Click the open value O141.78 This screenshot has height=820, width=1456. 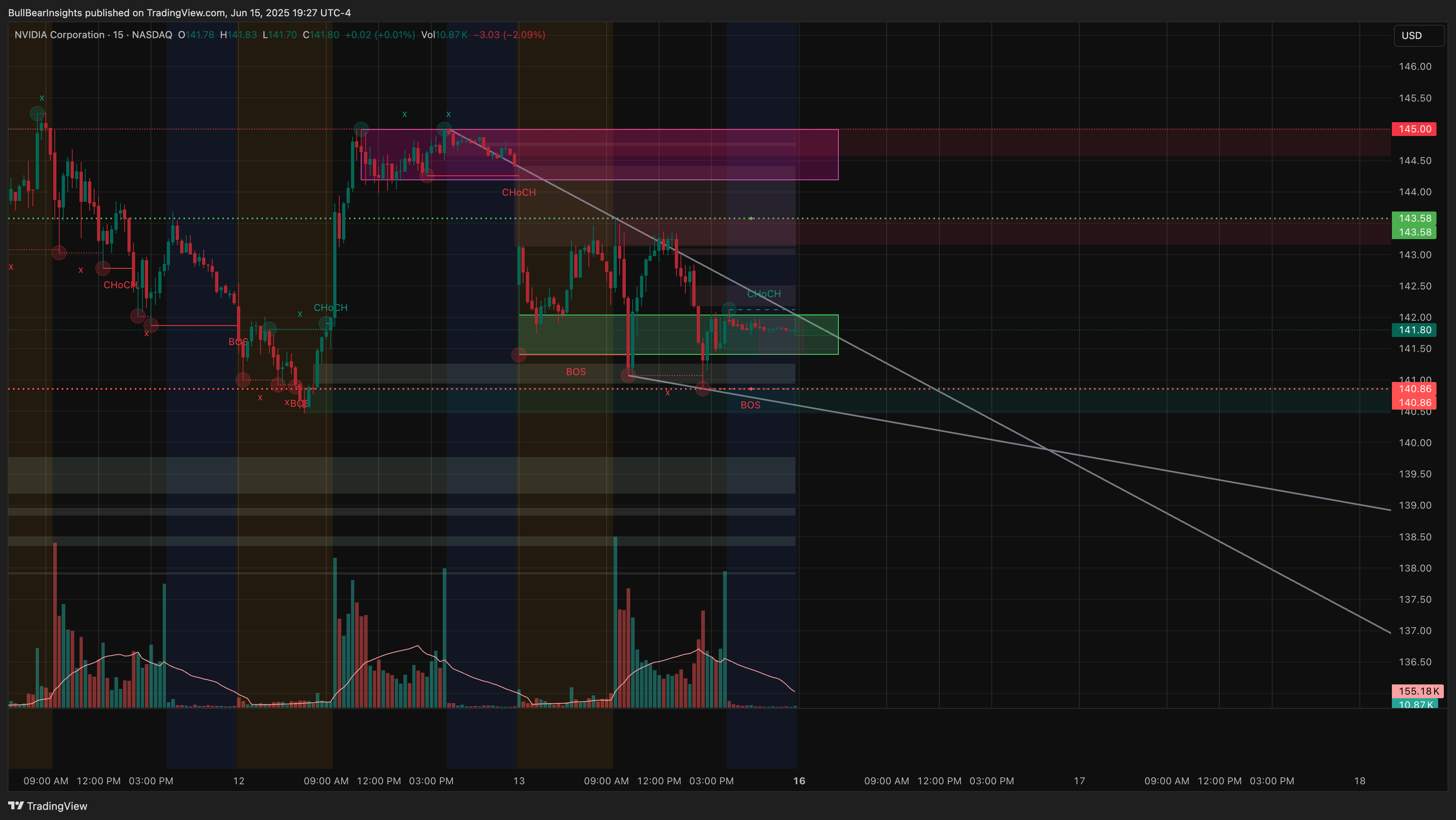point(196,35)
